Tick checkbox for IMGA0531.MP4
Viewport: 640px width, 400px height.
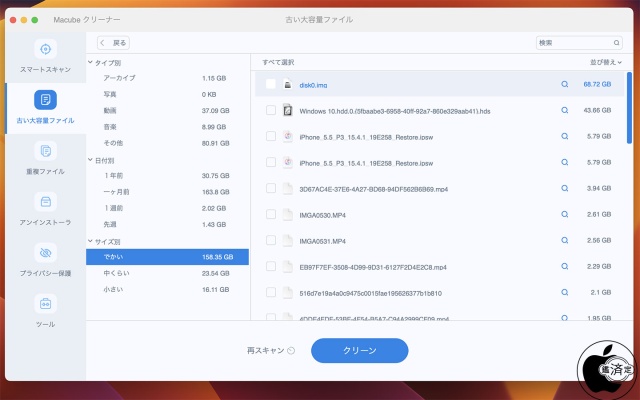click(271, 240)
